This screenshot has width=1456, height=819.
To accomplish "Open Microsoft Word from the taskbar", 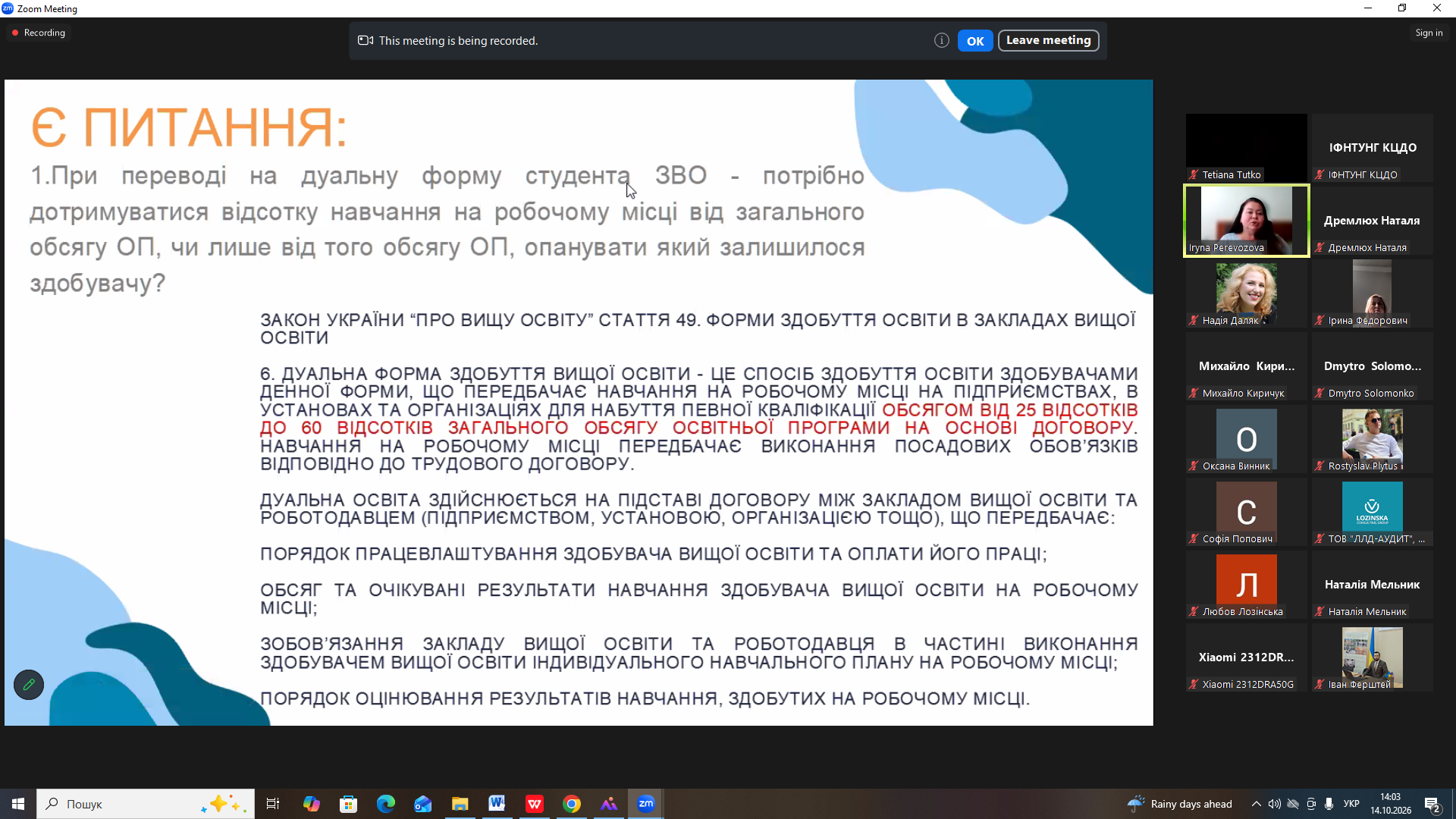I will 497,804.
